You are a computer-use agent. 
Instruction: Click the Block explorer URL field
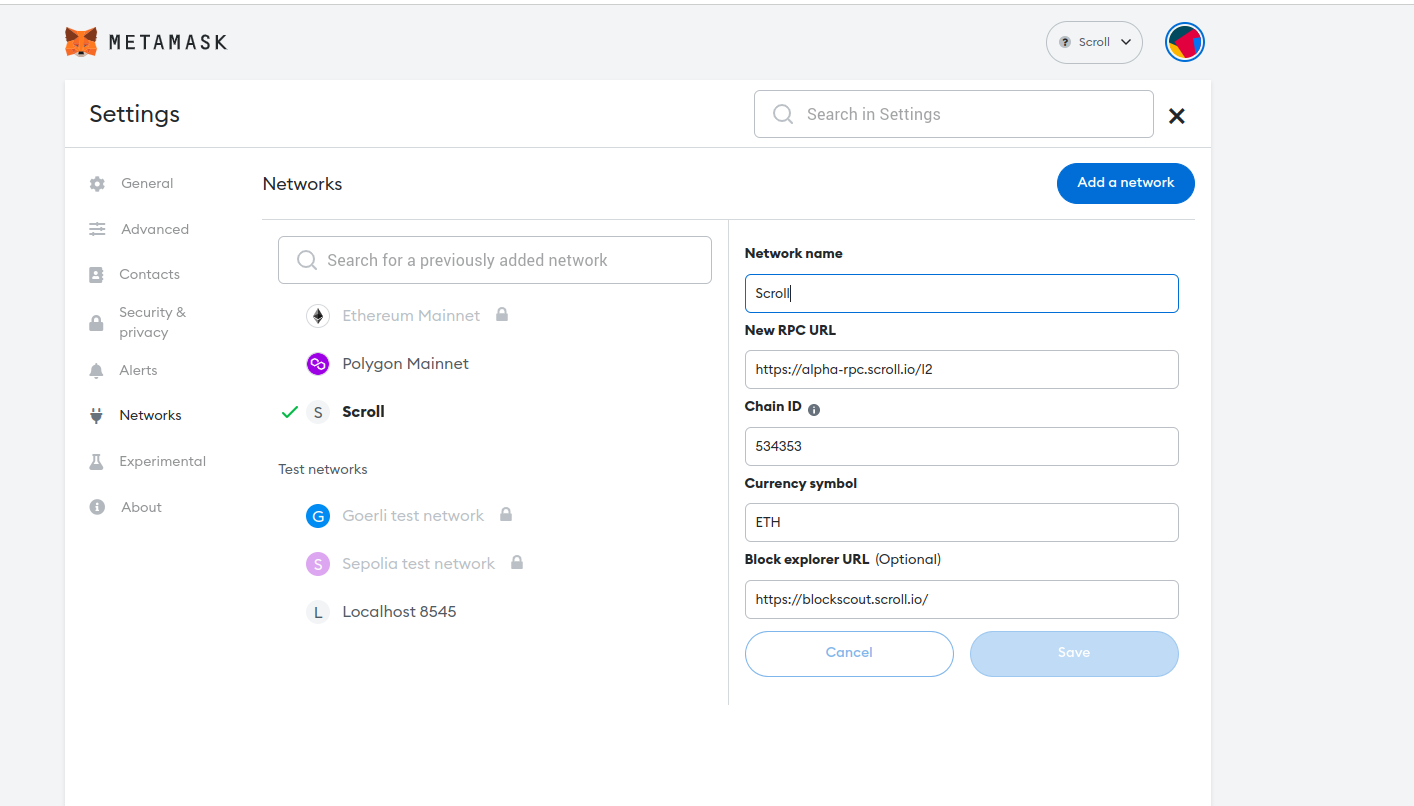point(962,599)
